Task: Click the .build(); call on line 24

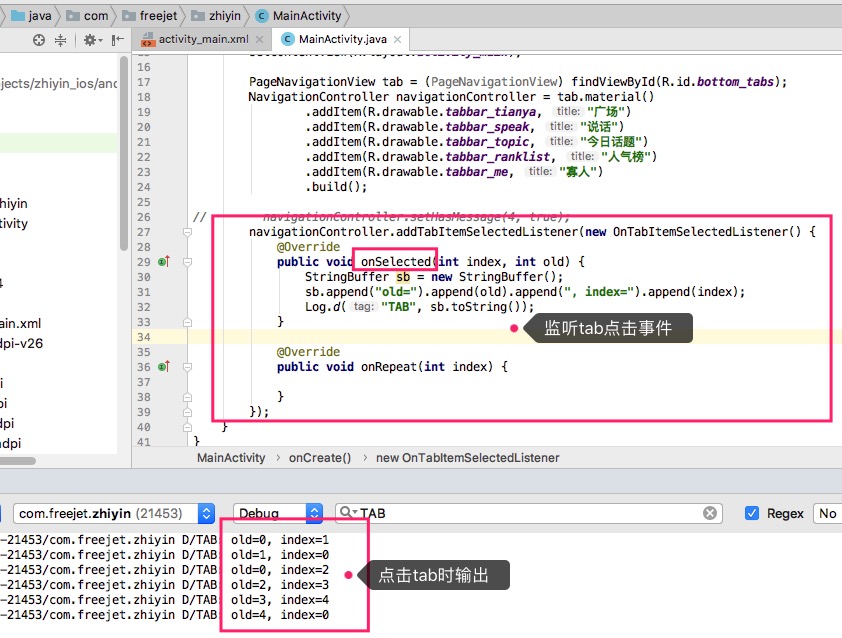Action: click(x=336, y=187)
